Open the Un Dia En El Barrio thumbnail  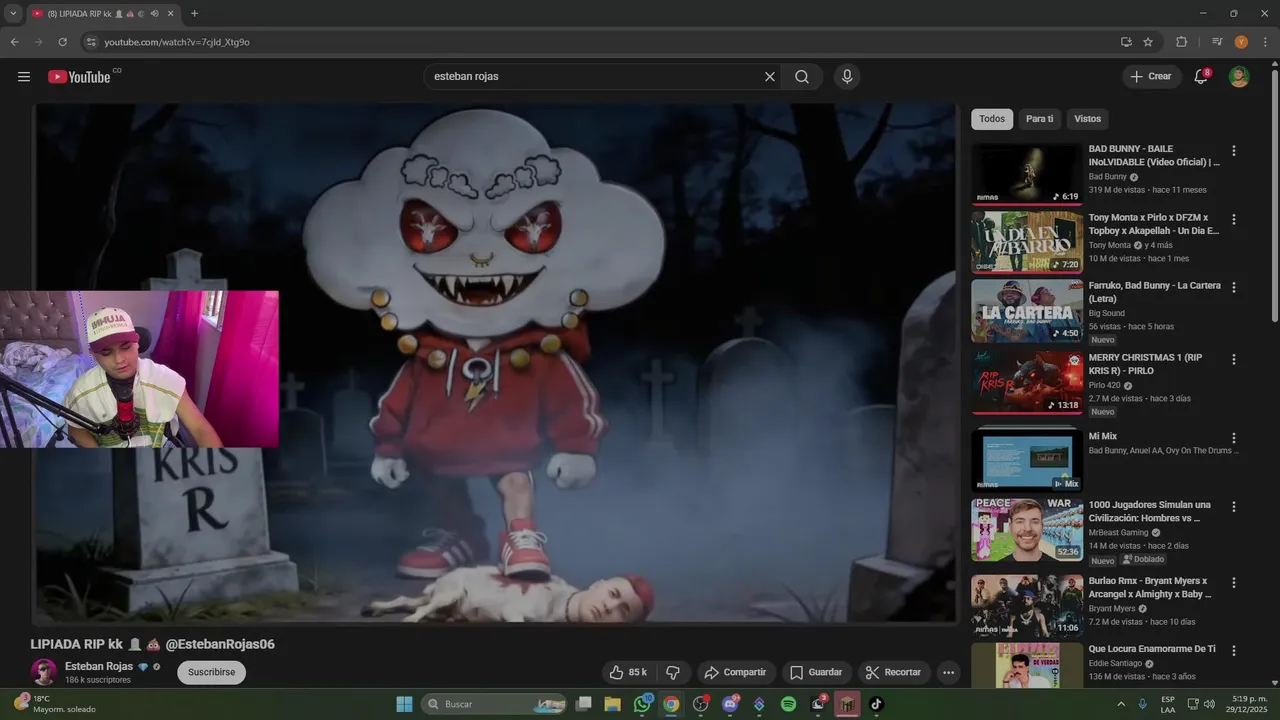point(1027,242)
